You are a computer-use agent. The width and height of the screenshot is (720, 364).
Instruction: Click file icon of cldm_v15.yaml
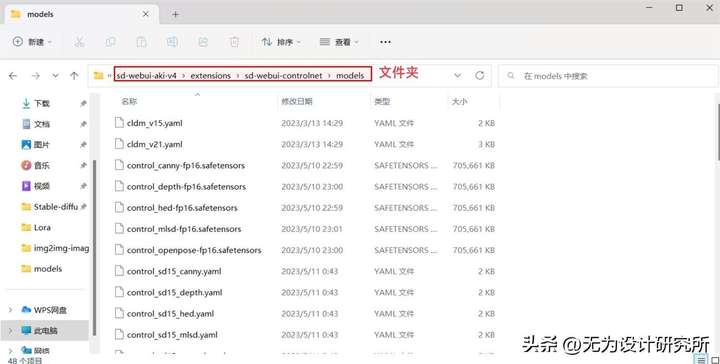point(119,123)
